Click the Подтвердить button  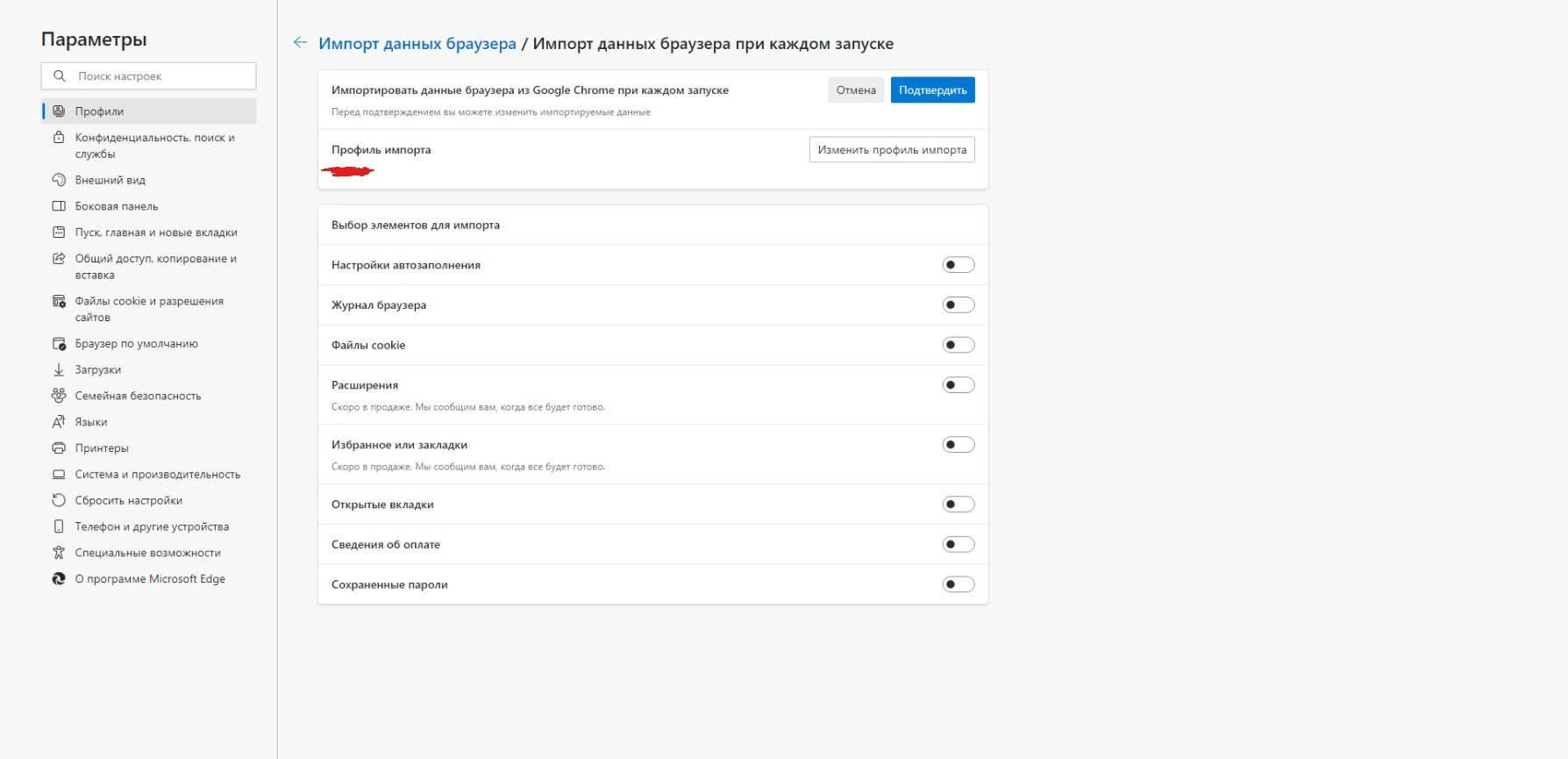click(x=933, y=90)
